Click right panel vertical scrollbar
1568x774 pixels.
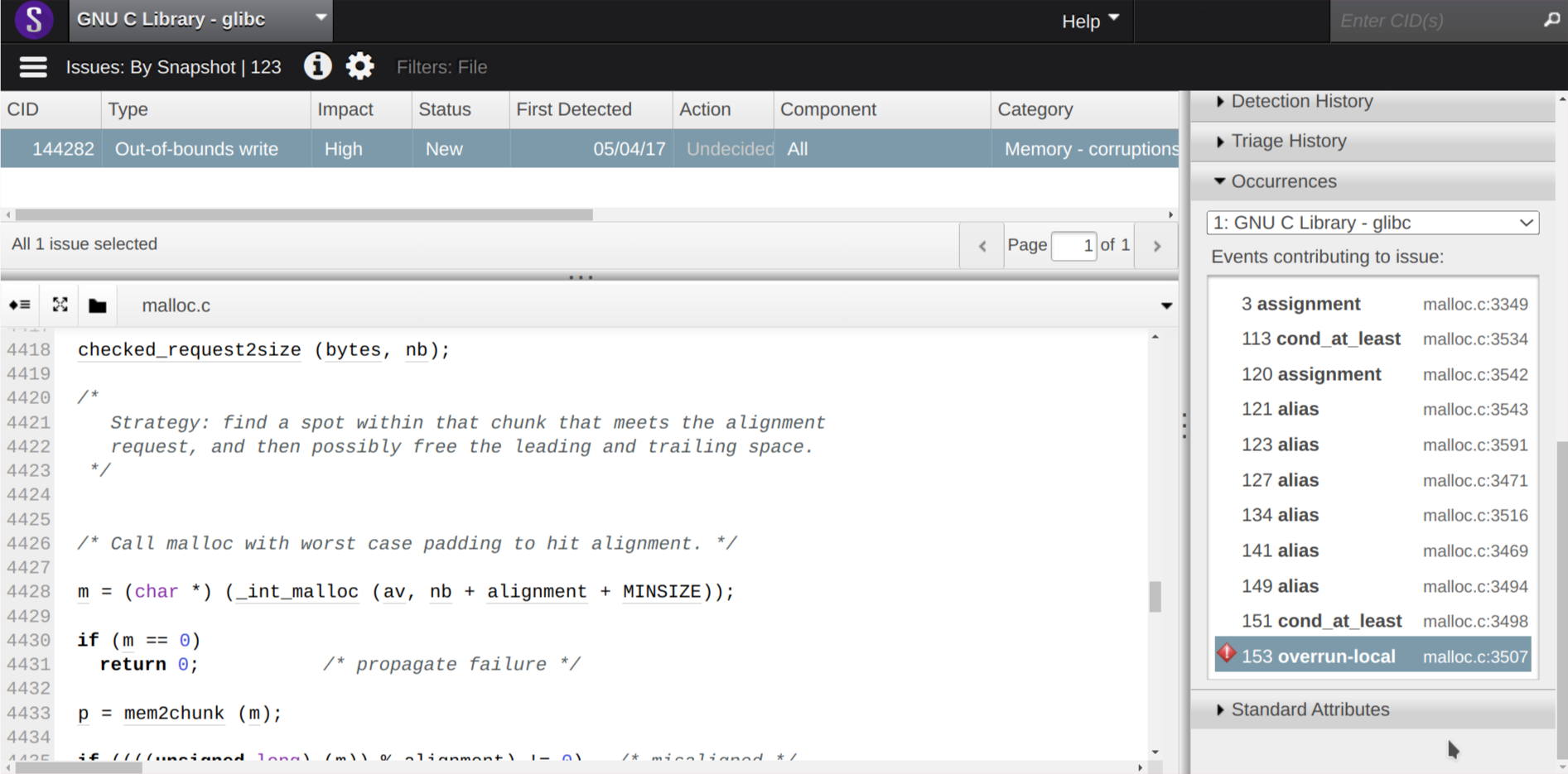coord(1561,600)
